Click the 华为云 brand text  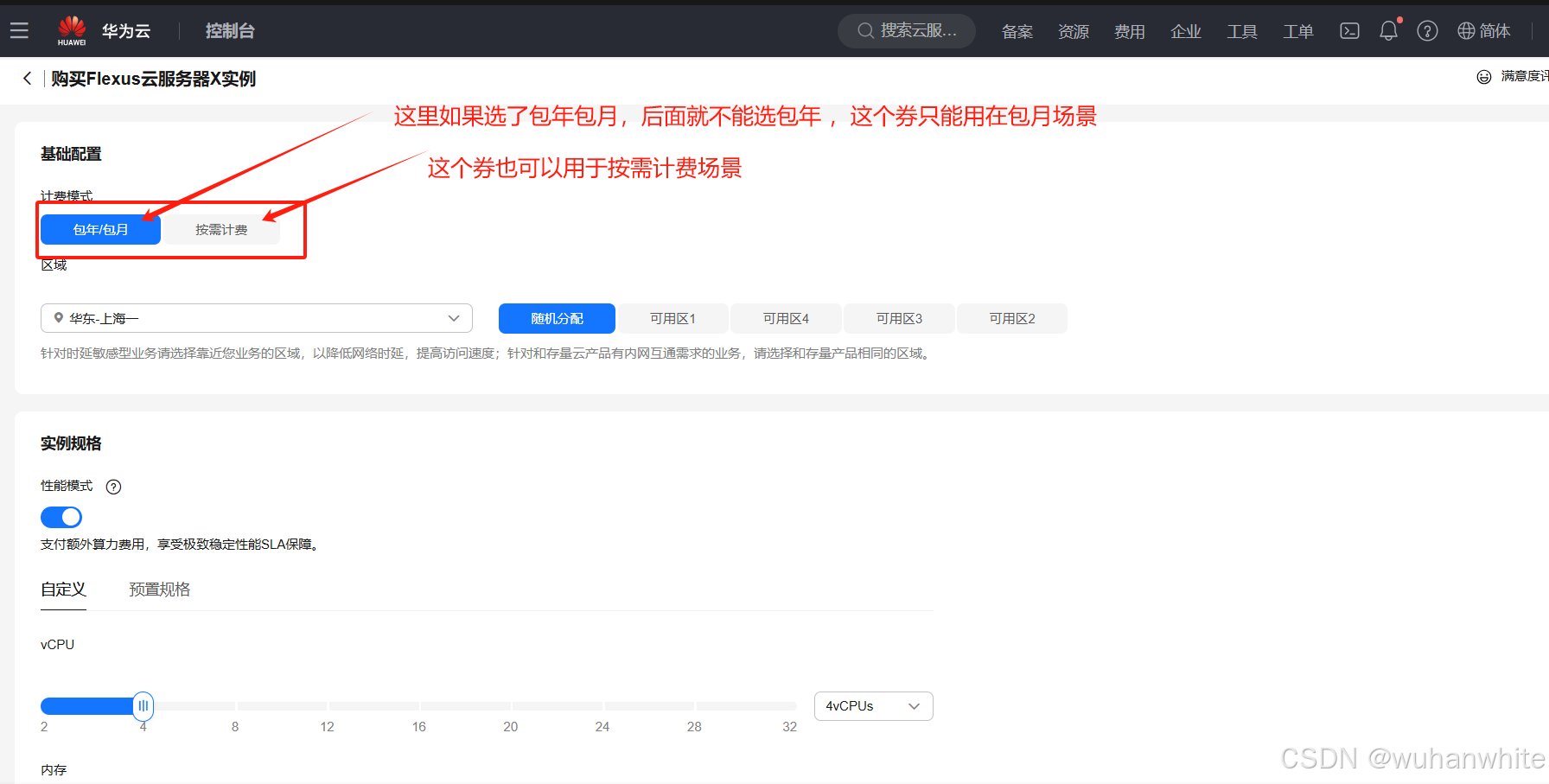click(126, 31)
